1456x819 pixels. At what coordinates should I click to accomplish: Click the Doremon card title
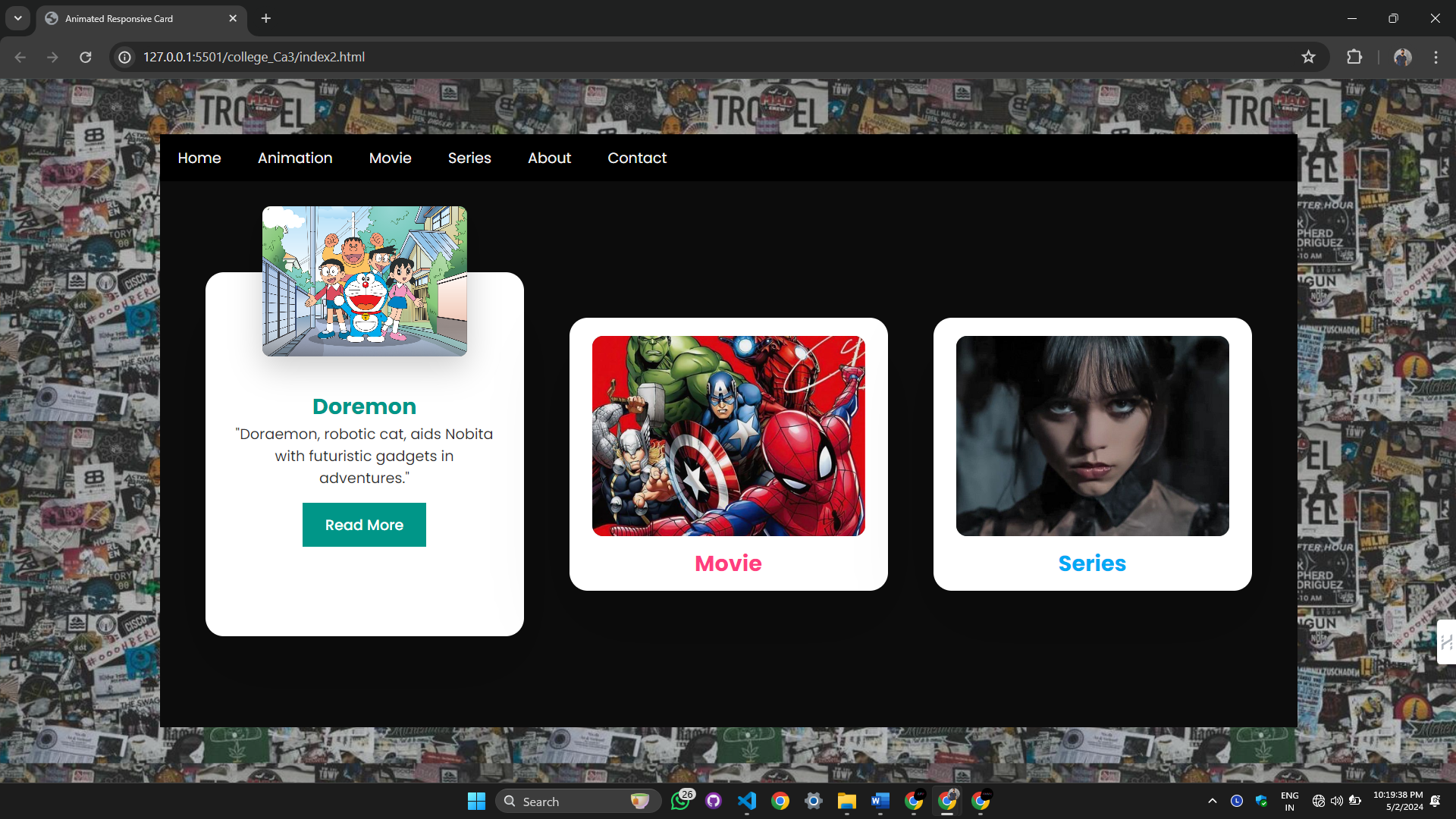[364, 406]
